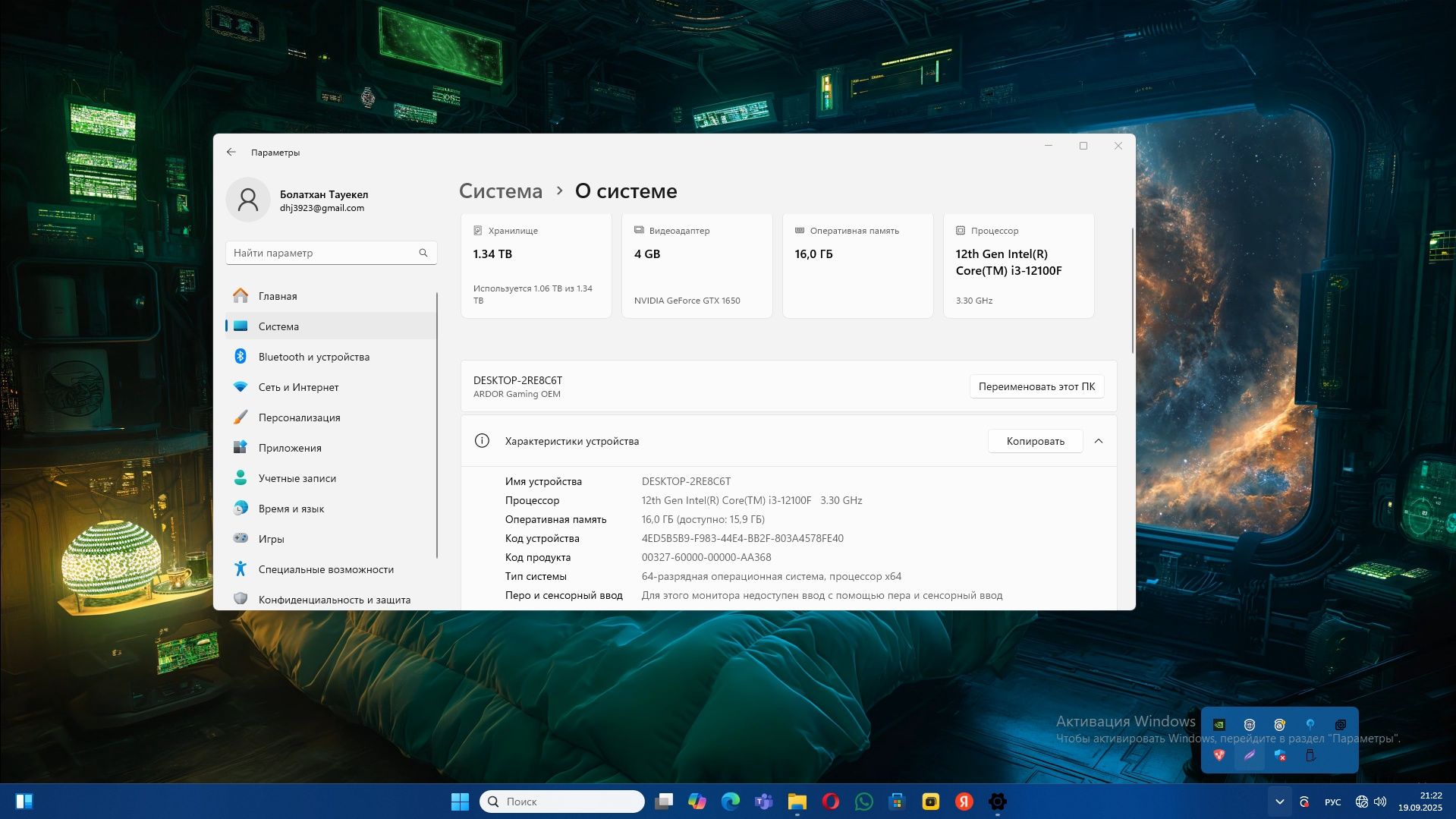Open the volume speaker tray icon
This screenshot has width=1456, height=819.
[x=1380, y=802]
